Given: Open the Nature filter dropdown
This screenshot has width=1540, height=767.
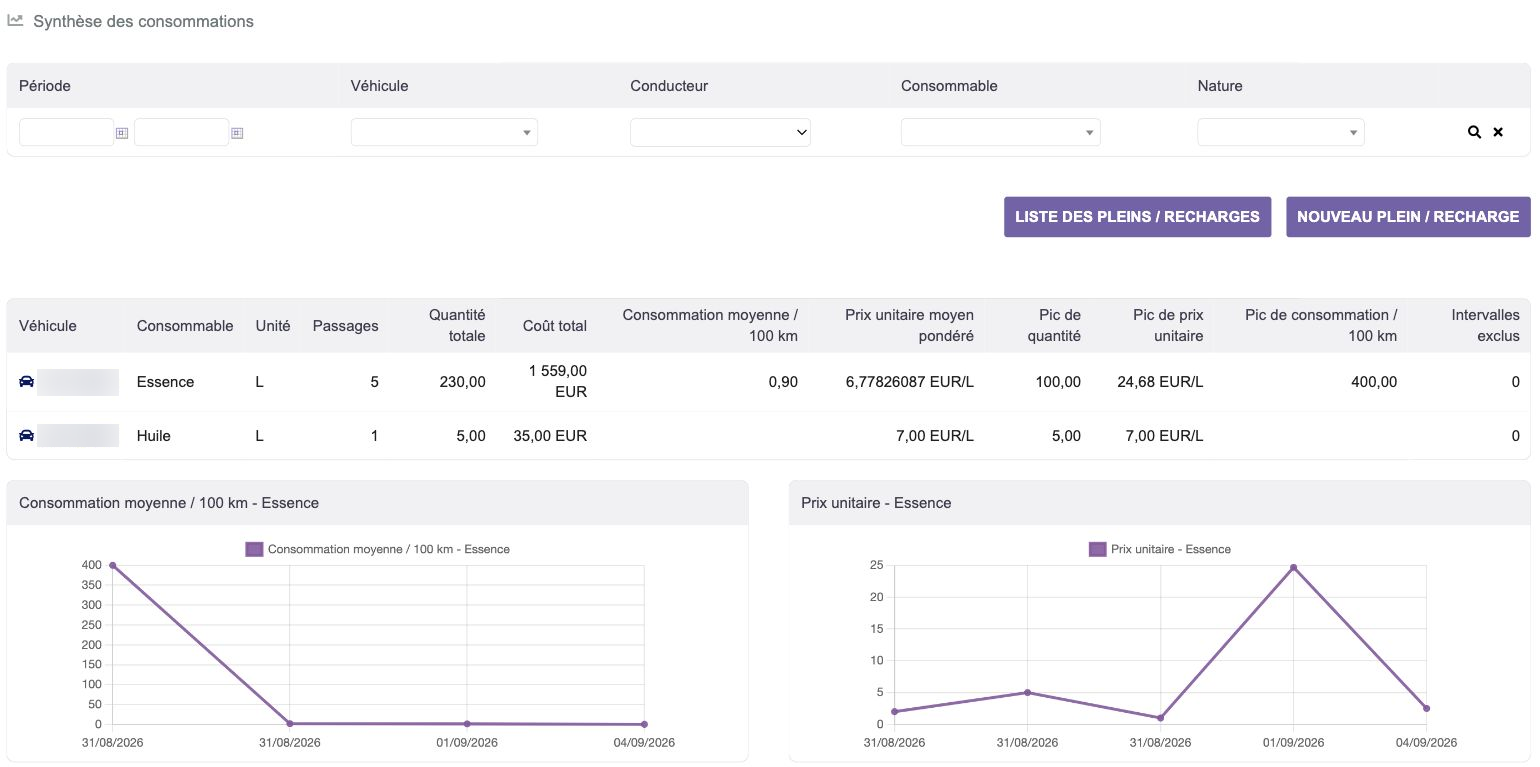Looking at the screenshot, I should tap(1280, 132).
